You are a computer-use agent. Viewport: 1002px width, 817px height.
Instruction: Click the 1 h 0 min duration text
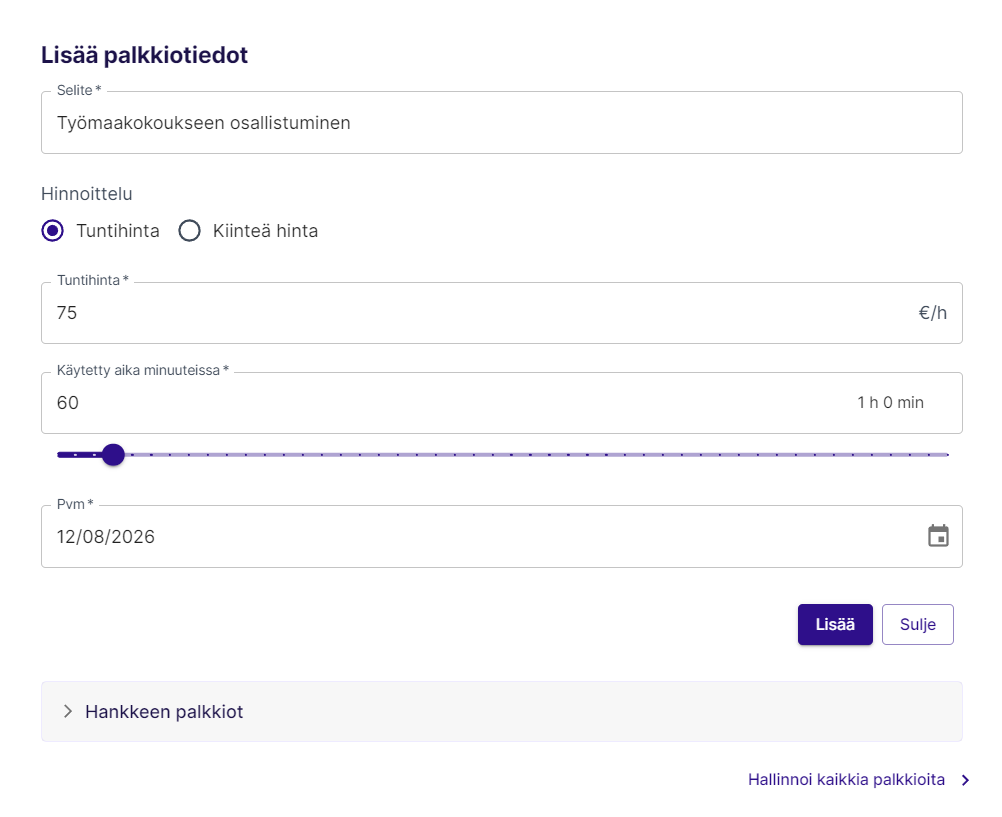point(890,403)
